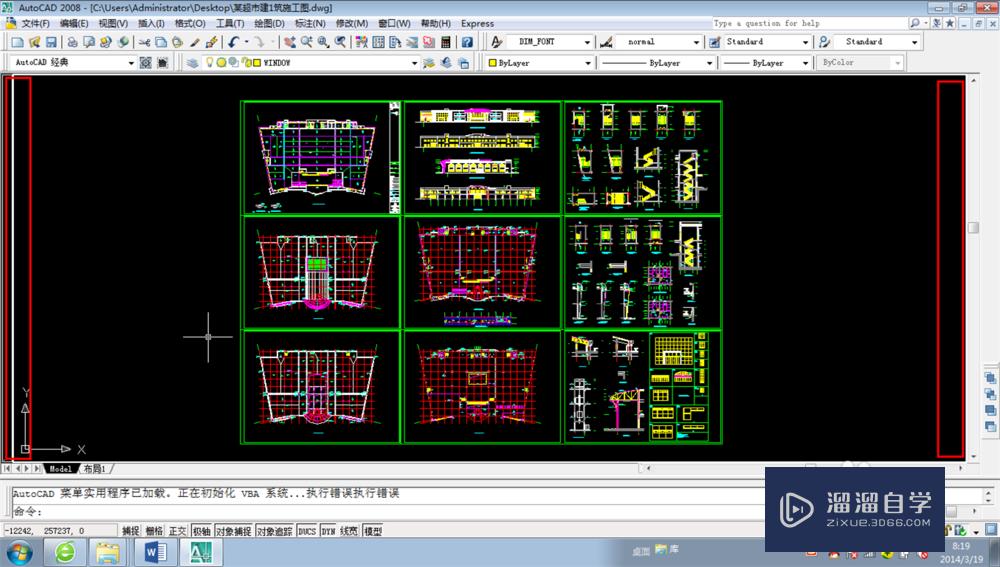
Task: Open the DesignCenter icon
Action: pyautogui.click(x=378, y=42)
